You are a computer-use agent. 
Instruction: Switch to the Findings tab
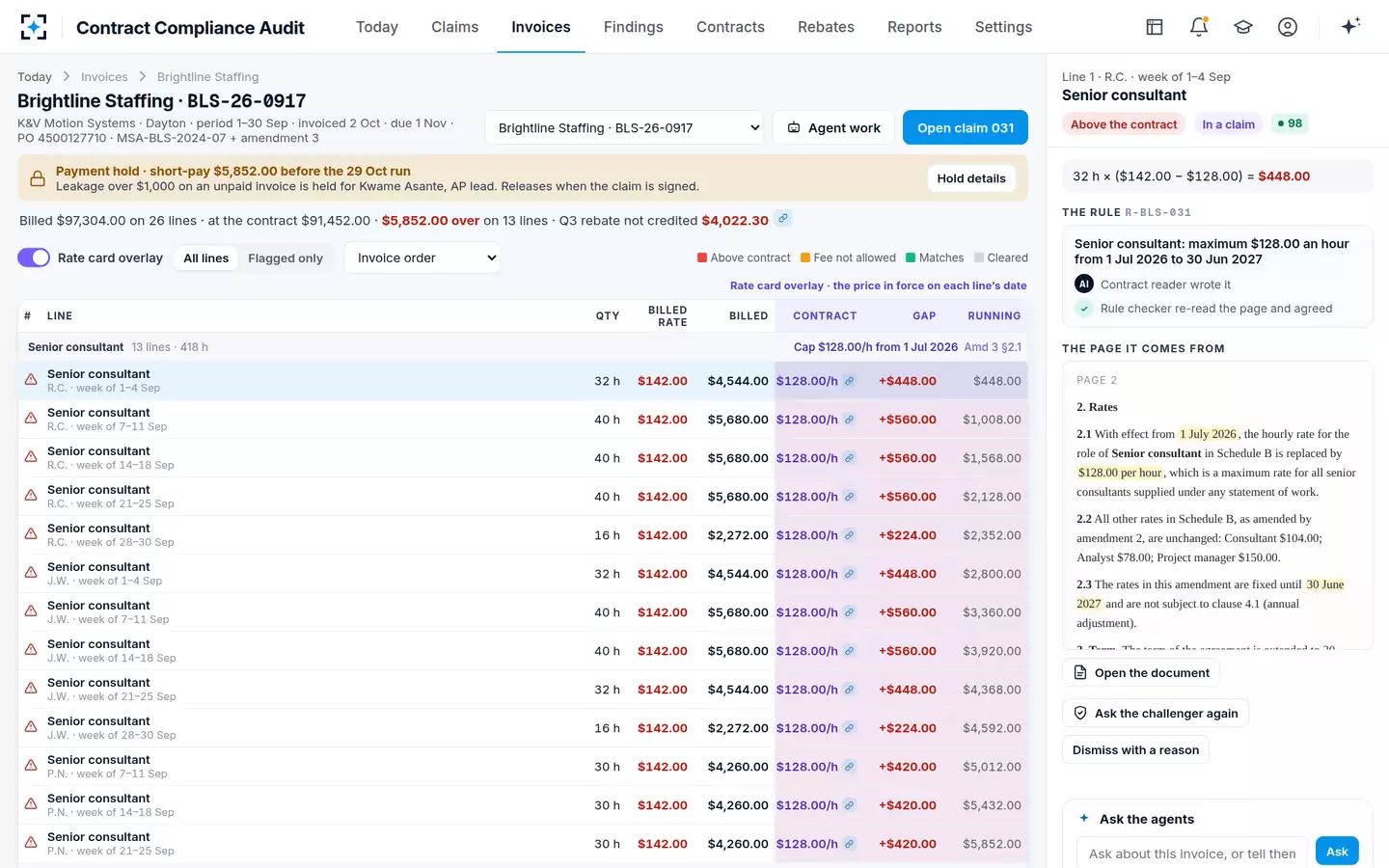coord(633,27)
